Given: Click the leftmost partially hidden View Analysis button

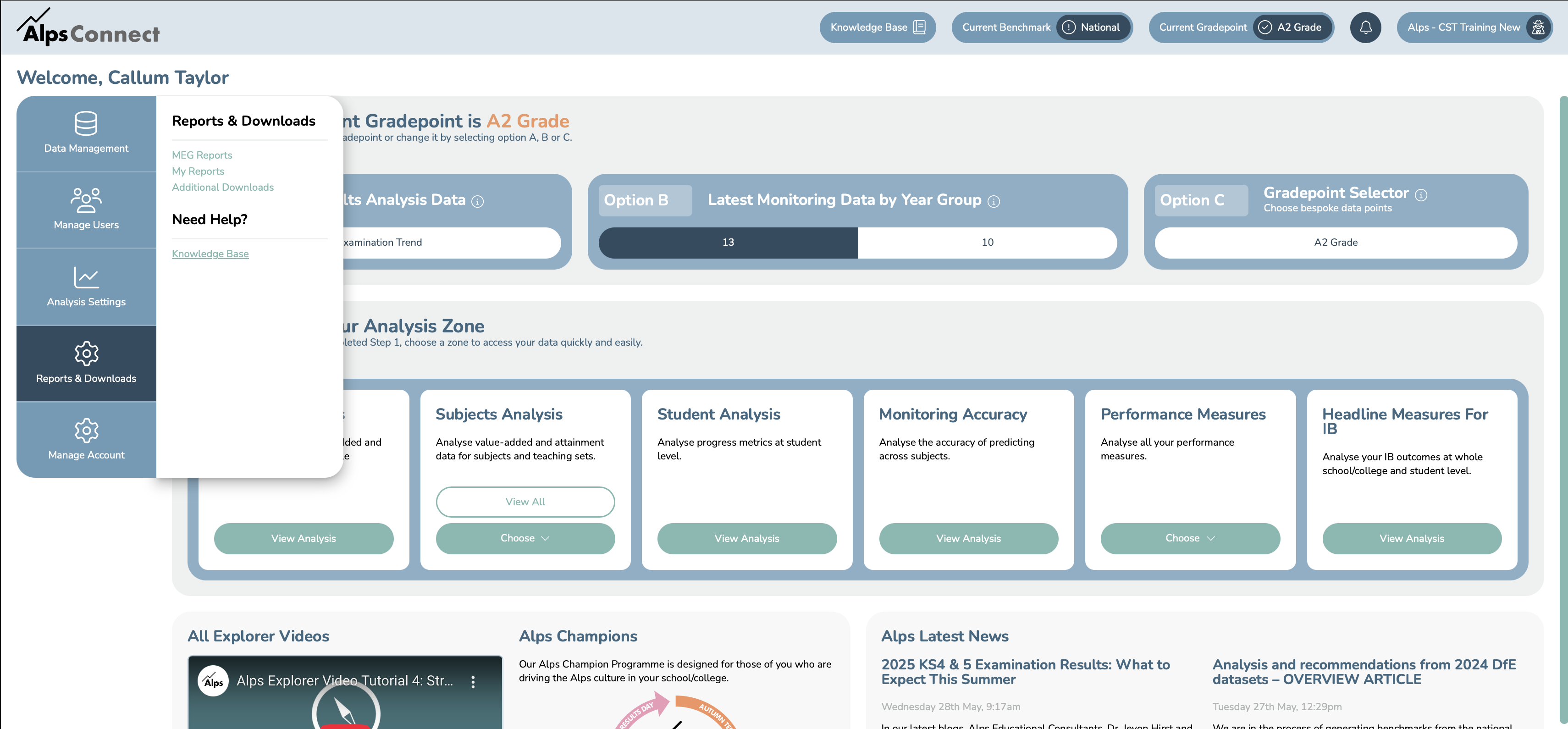Looking at the screenshot, I should coord(303,538).
